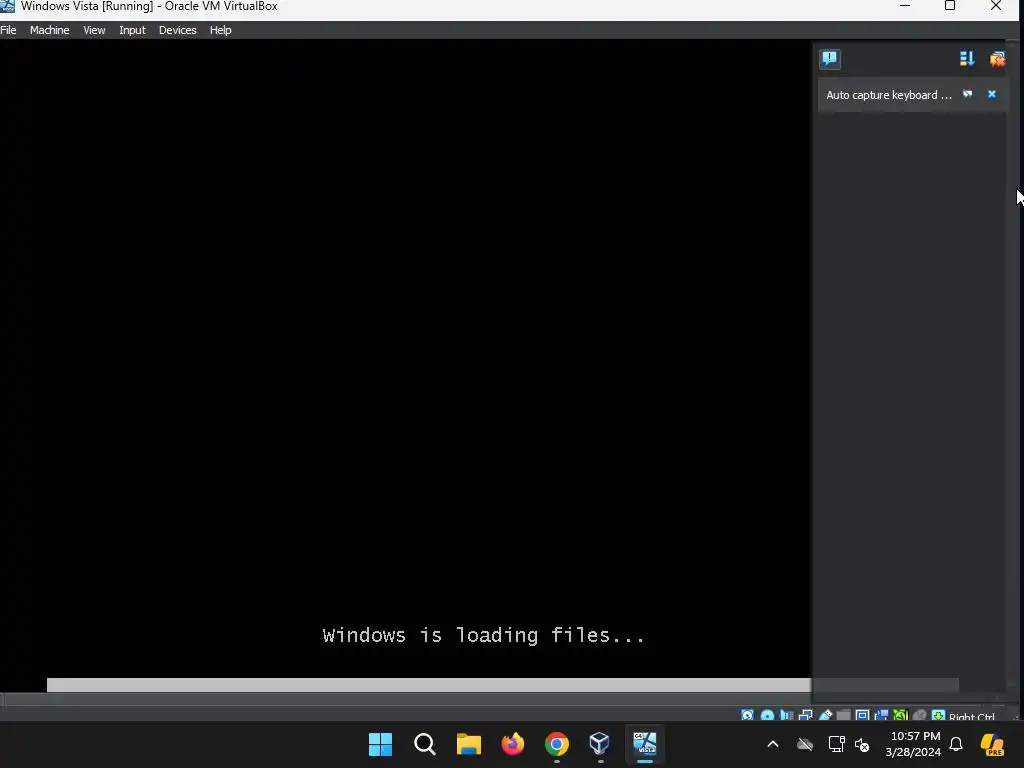Maximize the VirtualBox VM window
This screenshot has width=1024, height=768.
point(950,6)
